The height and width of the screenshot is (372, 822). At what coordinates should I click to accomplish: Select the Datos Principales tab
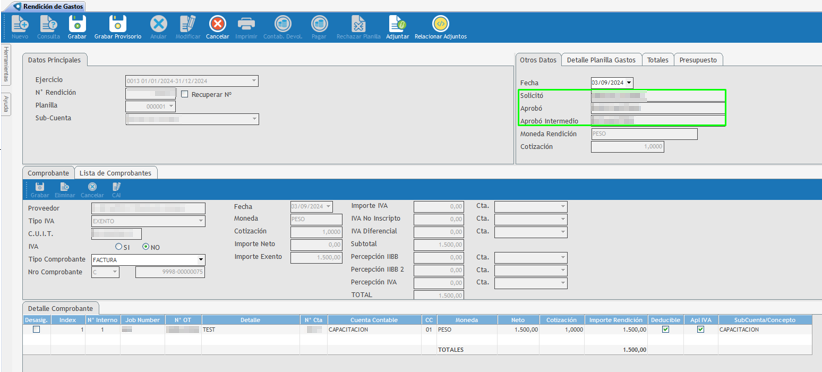[x=54, y=60]
